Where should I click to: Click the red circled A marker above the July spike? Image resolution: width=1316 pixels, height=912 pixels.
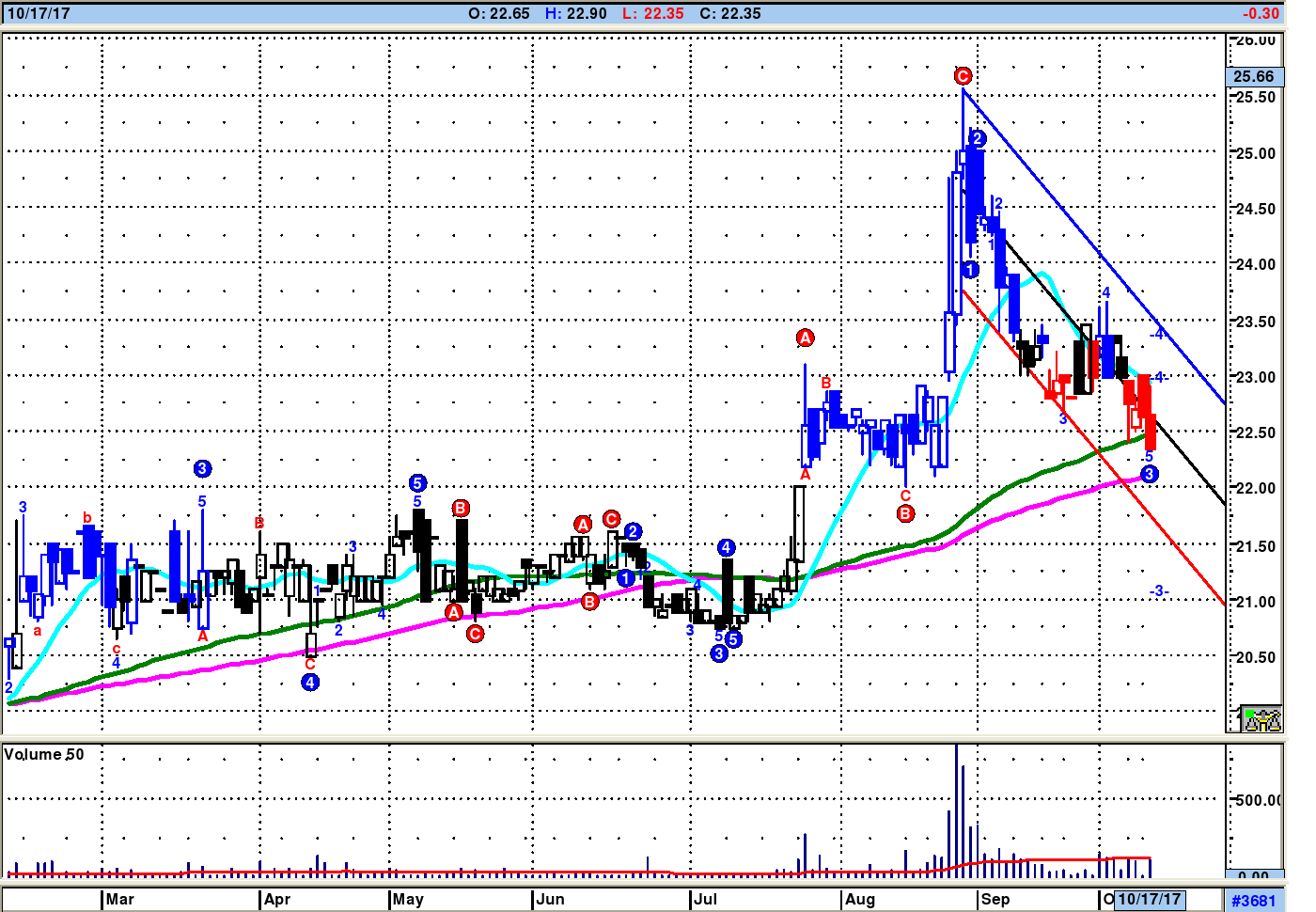(805, 338)
